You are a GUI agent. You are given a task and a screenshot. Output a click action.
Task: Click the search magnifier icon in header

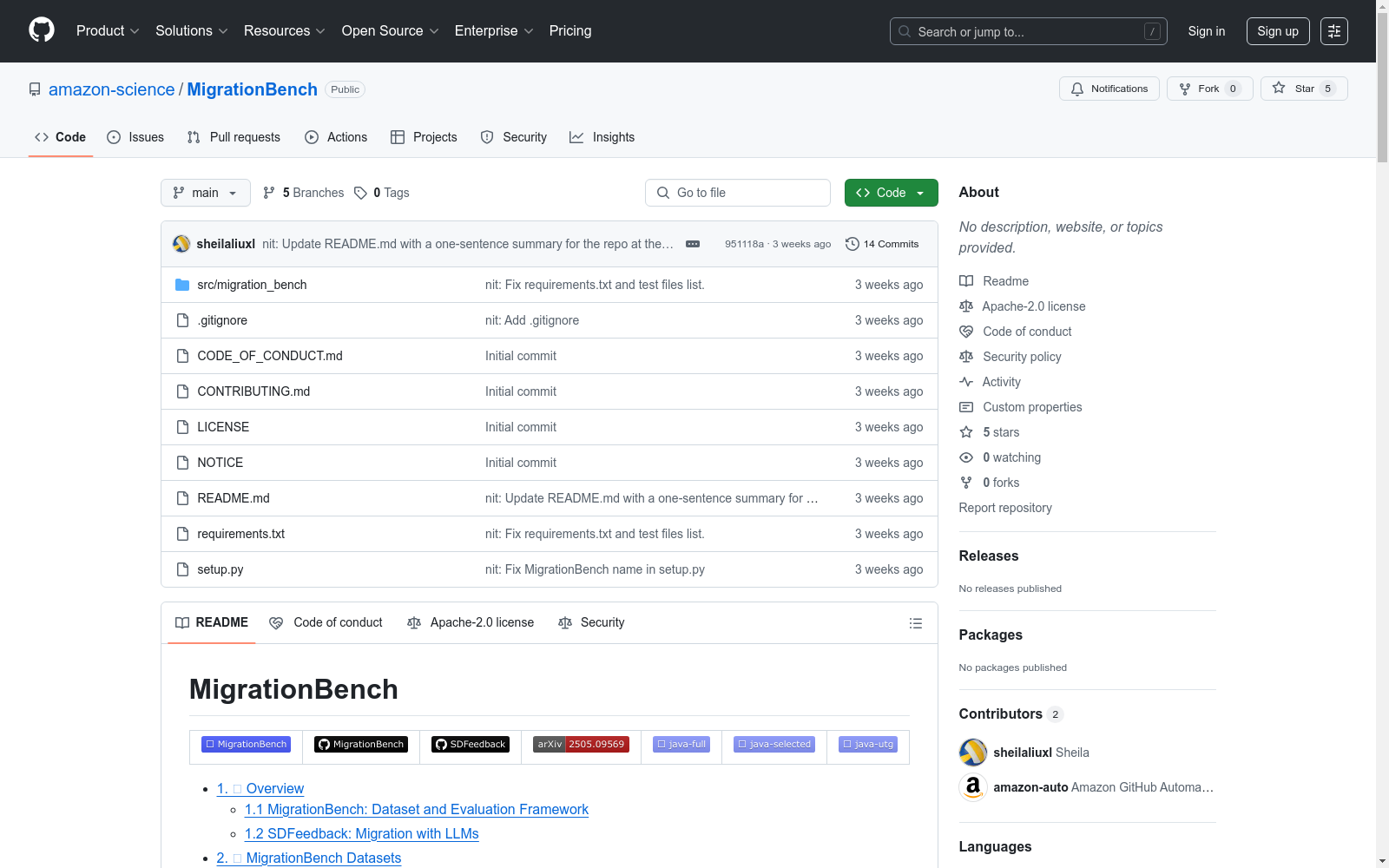[905, 31]
